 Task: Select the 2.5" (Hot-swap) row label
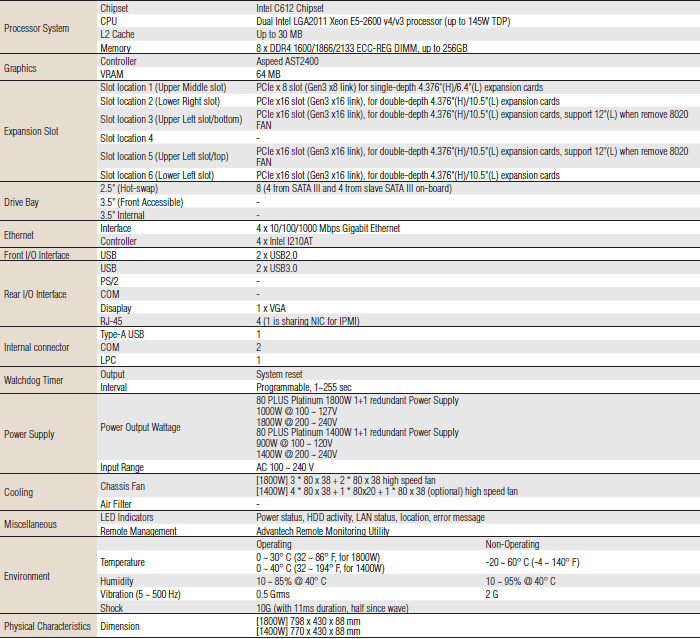click(136, 188)
